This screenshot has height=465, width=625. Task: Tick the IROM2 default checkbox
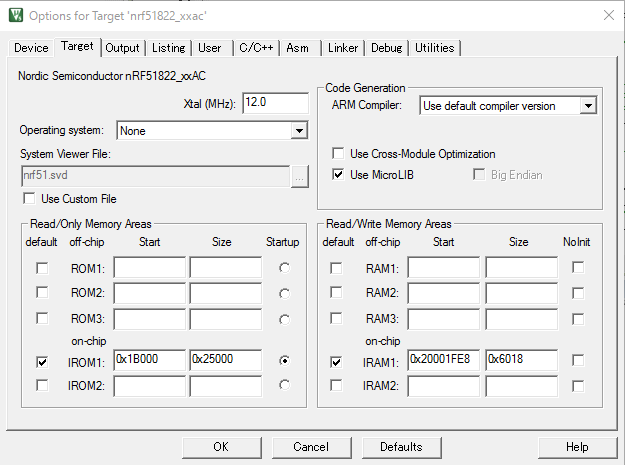coord(42,385)
